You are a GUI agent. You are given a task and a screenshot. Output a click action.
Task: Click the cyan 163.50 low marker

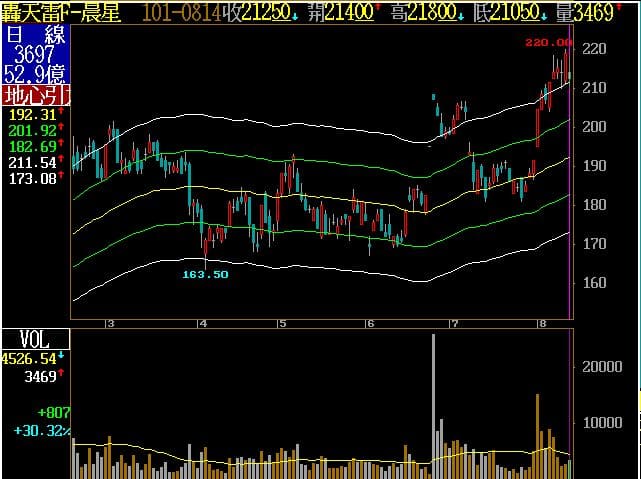(x=205, y=274)
